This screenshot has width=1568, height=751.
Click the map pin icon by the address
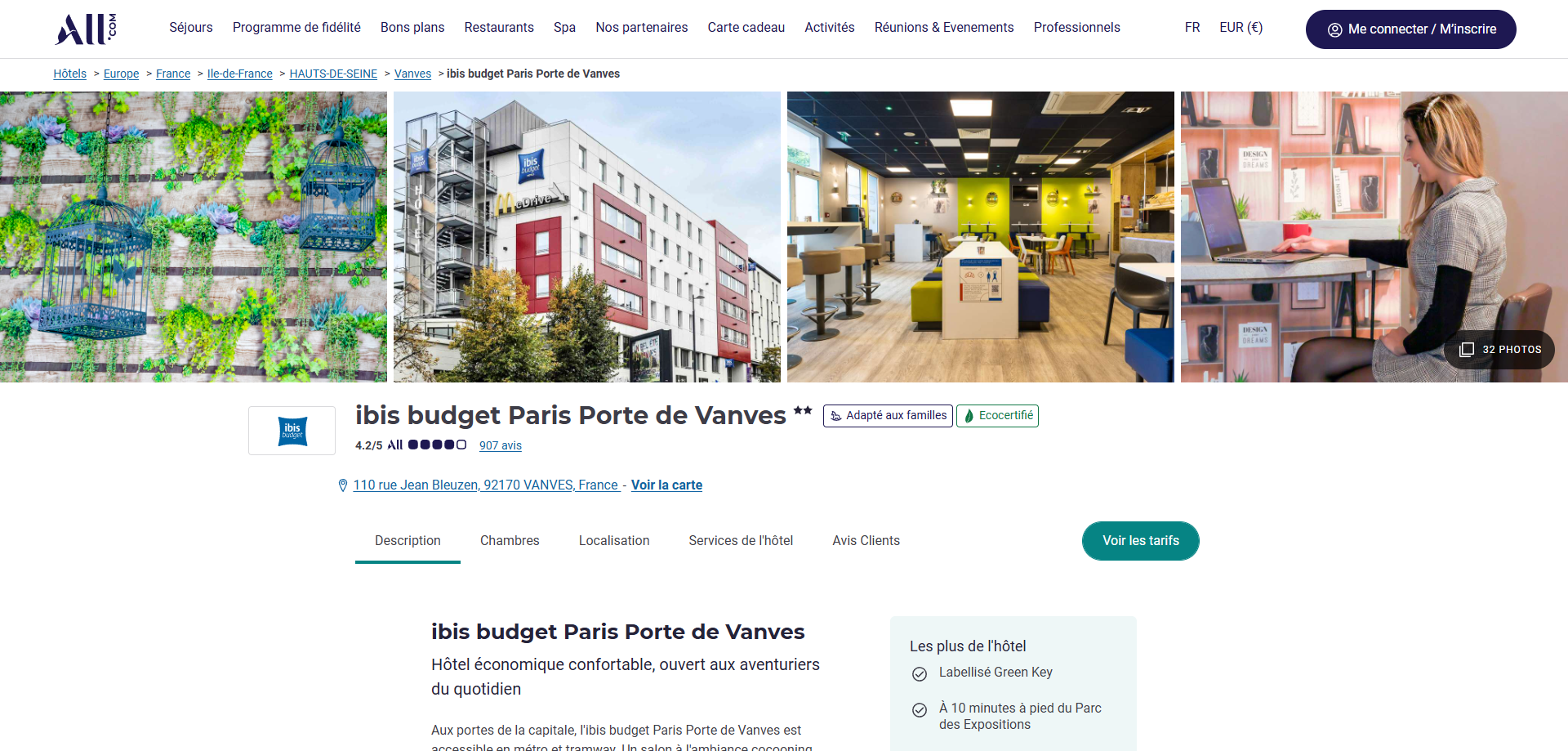[343, 485]
